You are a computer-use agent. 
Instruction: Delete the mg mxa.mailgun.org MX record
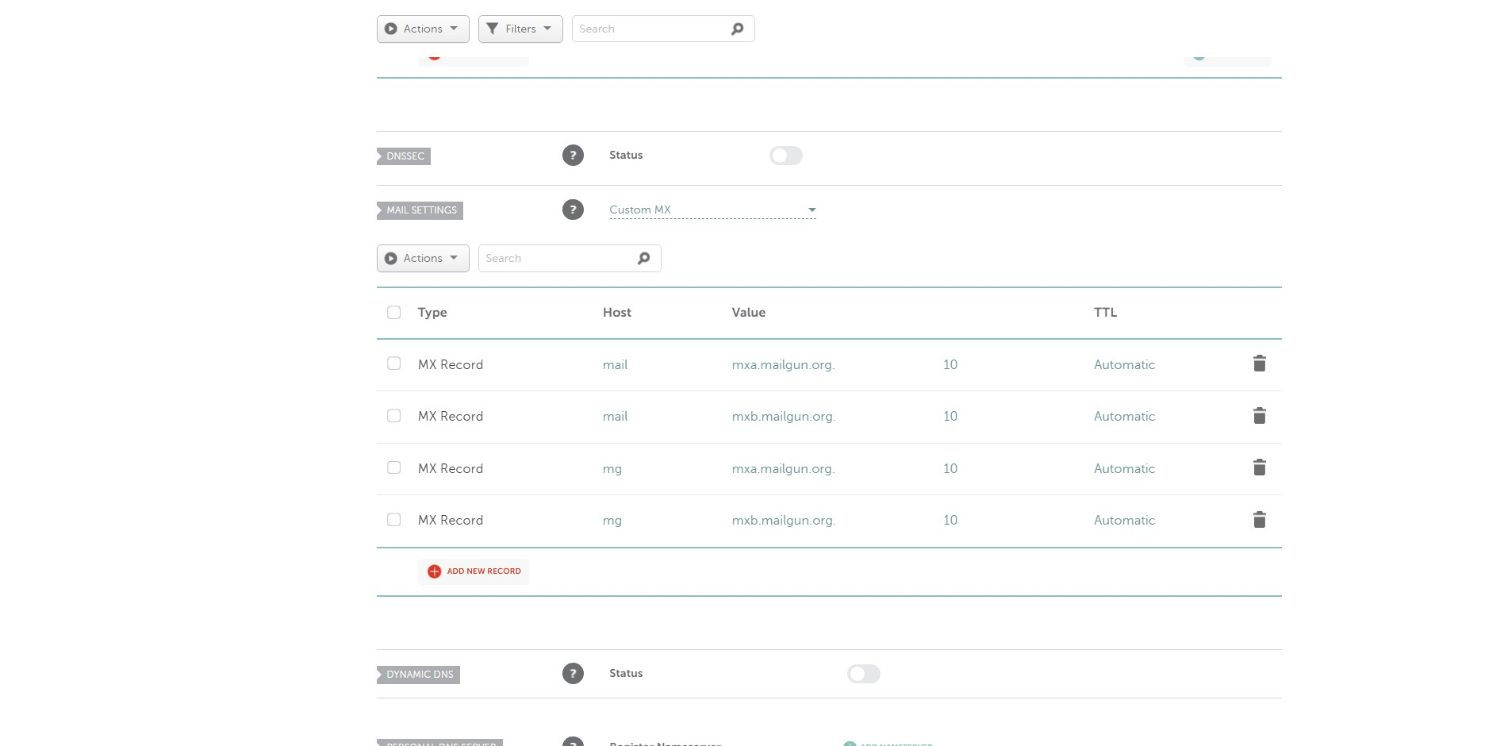[1259, 468]
